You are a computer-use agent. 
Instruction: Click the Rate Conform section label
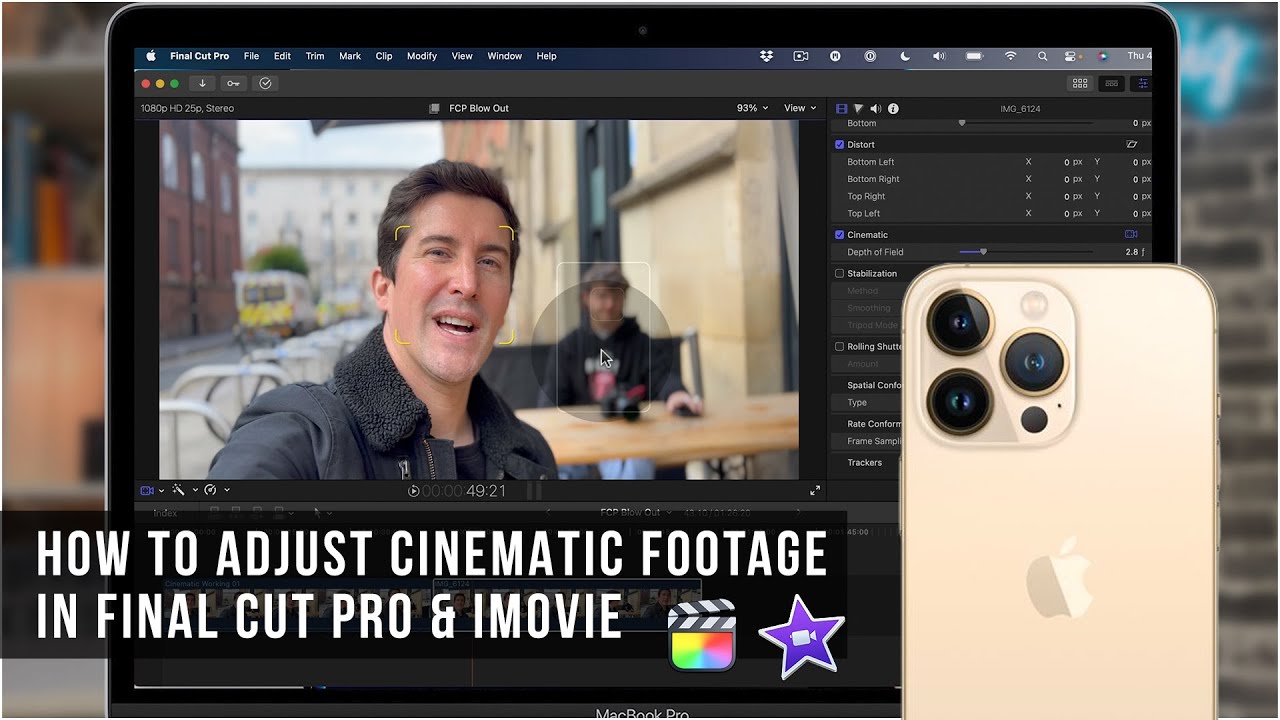point(874,424)
